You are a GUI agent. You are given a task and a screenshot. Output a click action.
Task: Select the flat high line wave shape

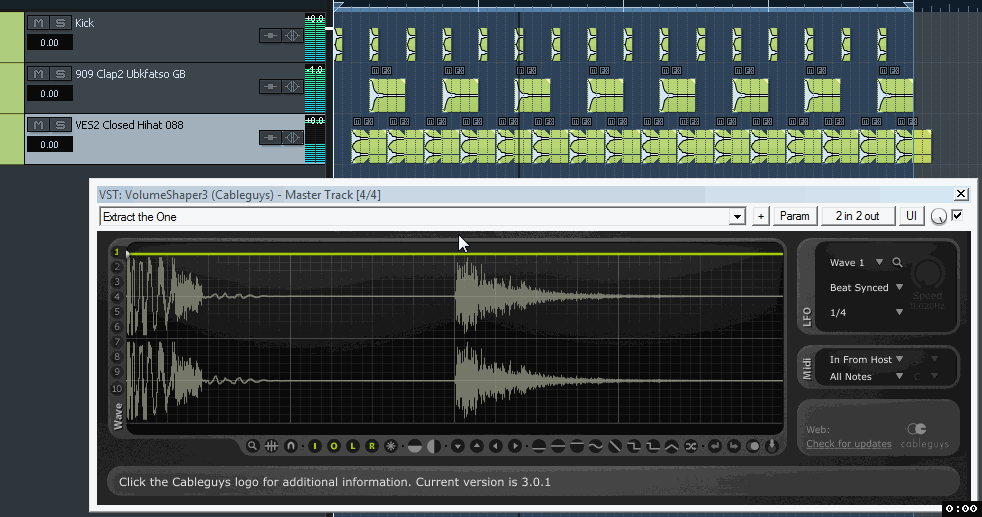[577, 446]
